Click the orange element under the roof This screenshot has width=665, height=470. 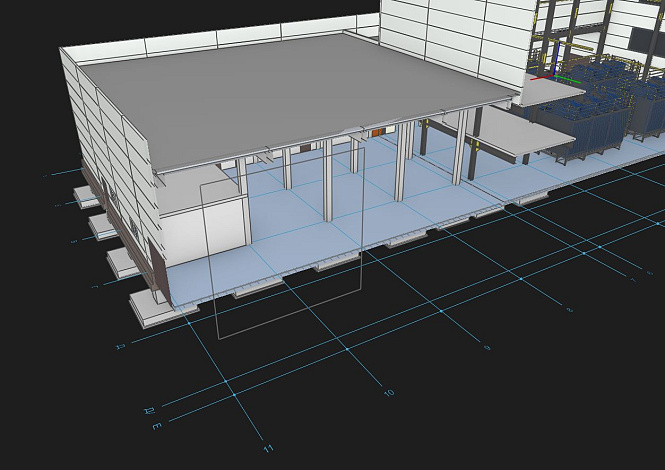[x=377, y=131]
